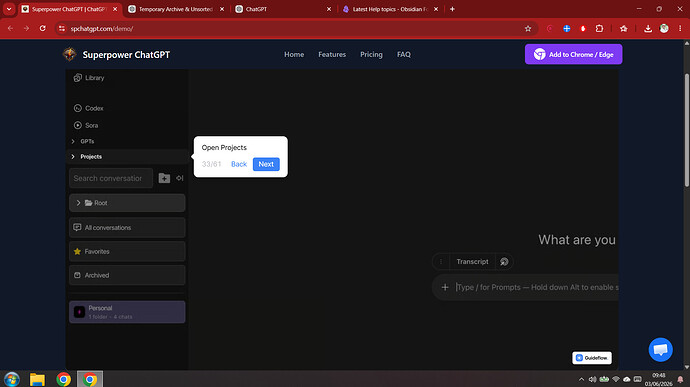This screenshot has width=690, height=387.
Task: Open the Chrome three-dot menu
Action: (x=680, y=29)
